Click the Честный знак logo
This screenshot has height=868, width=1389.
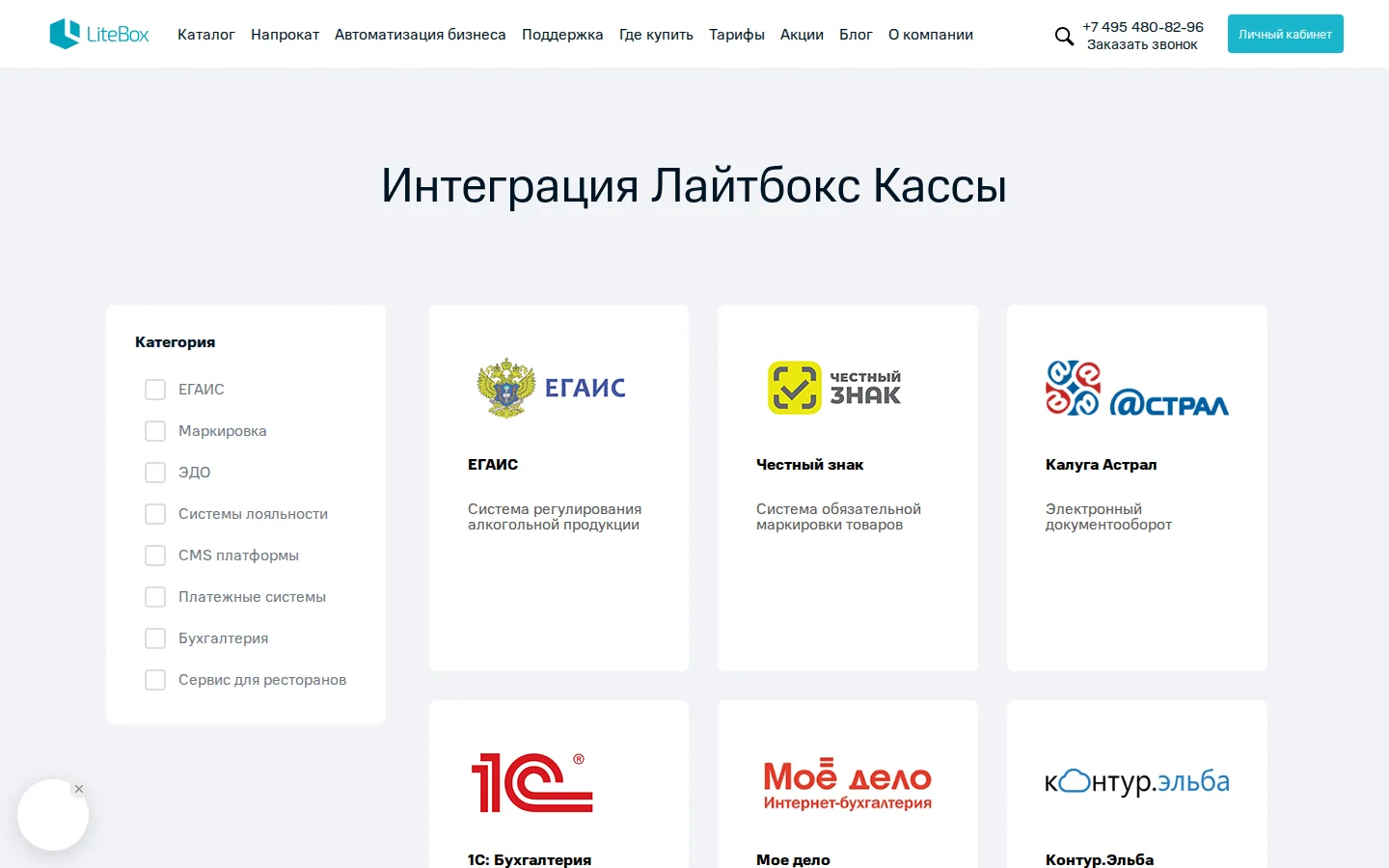(x=835, y=388)
